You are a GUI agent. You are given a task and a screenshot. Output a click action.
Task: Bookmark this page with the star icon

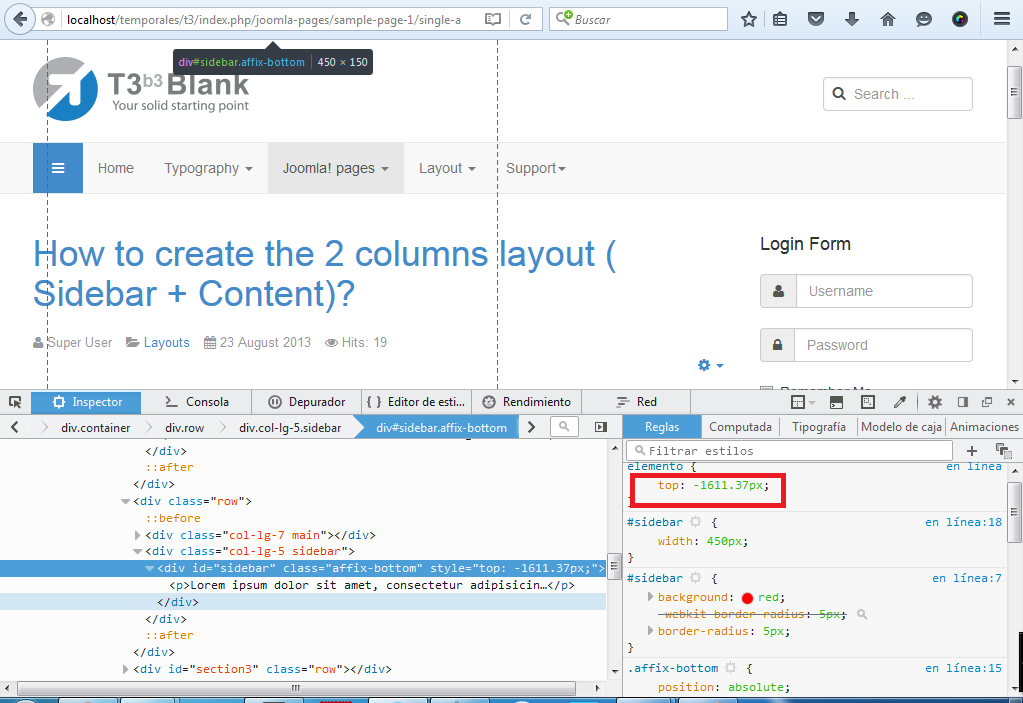click(749, 19)
